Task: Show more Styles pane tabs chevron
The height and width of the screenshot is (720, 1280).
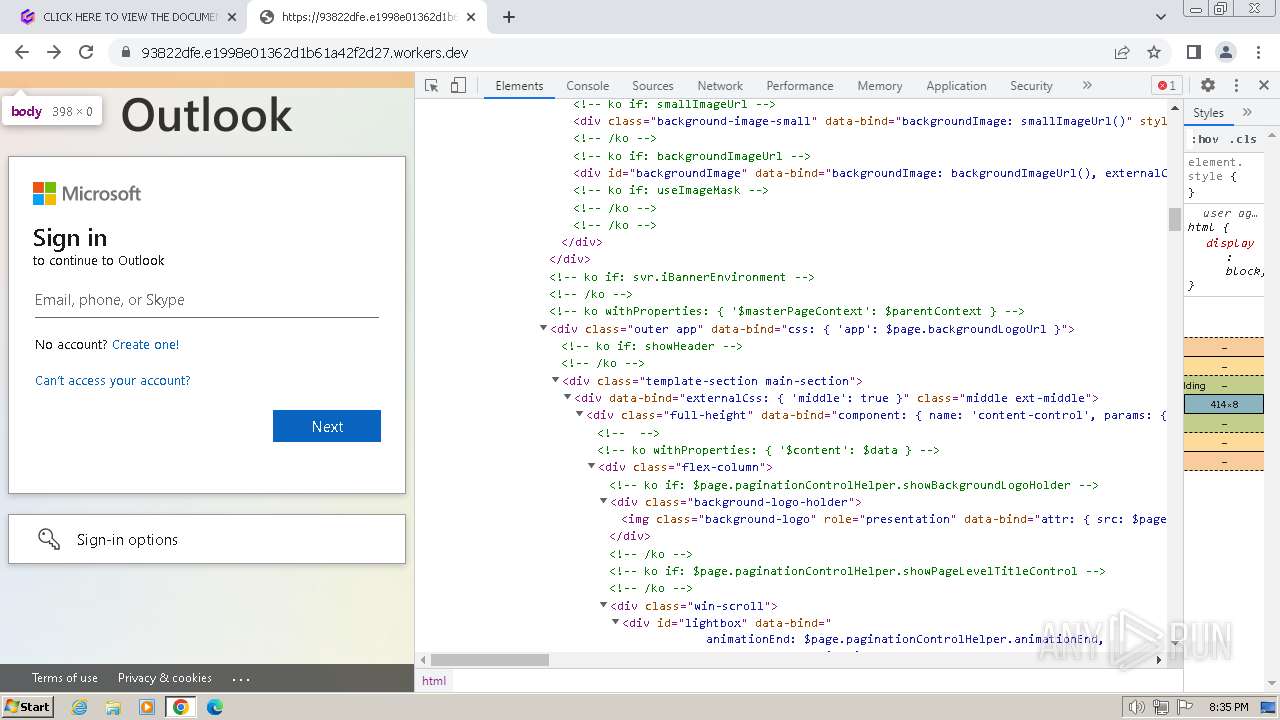Action: coord(1247,113)
